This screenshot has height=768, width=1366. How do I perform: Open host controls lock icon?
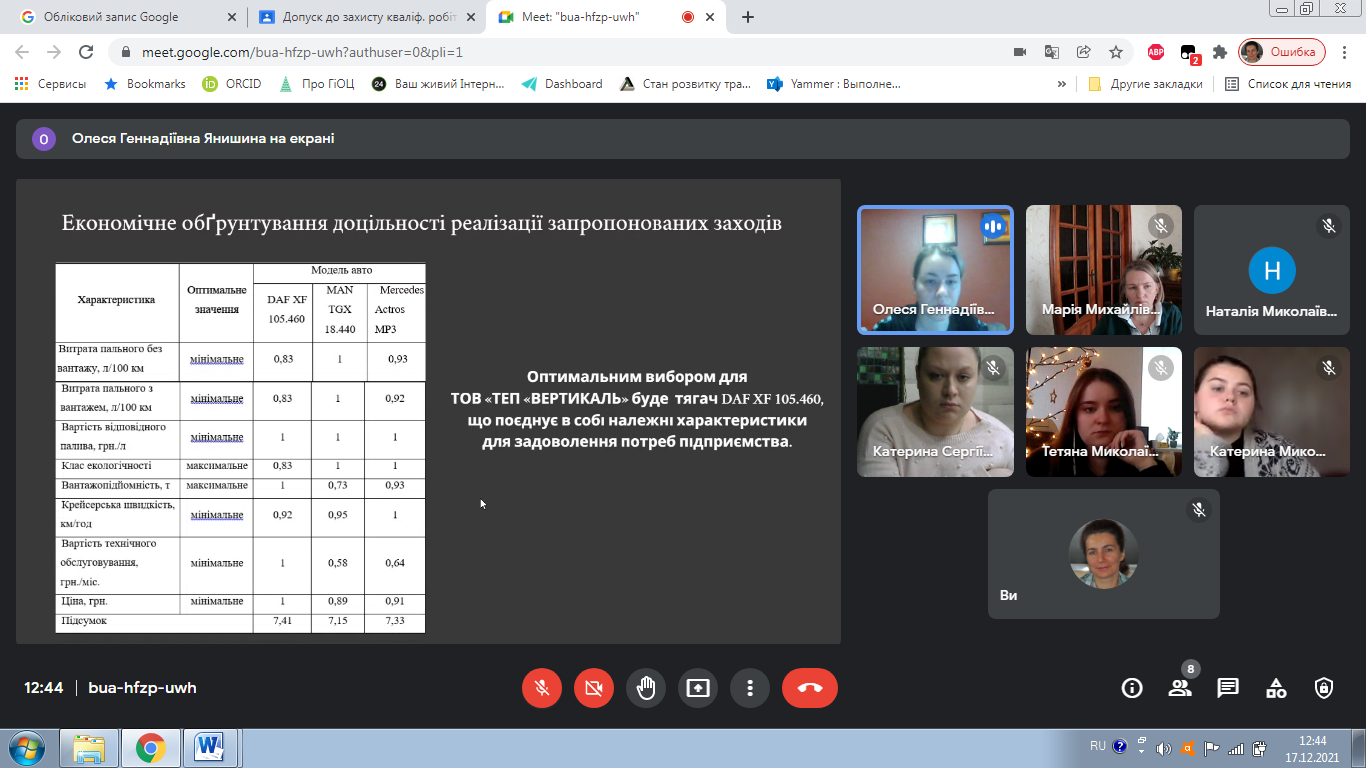point(1324,688)
